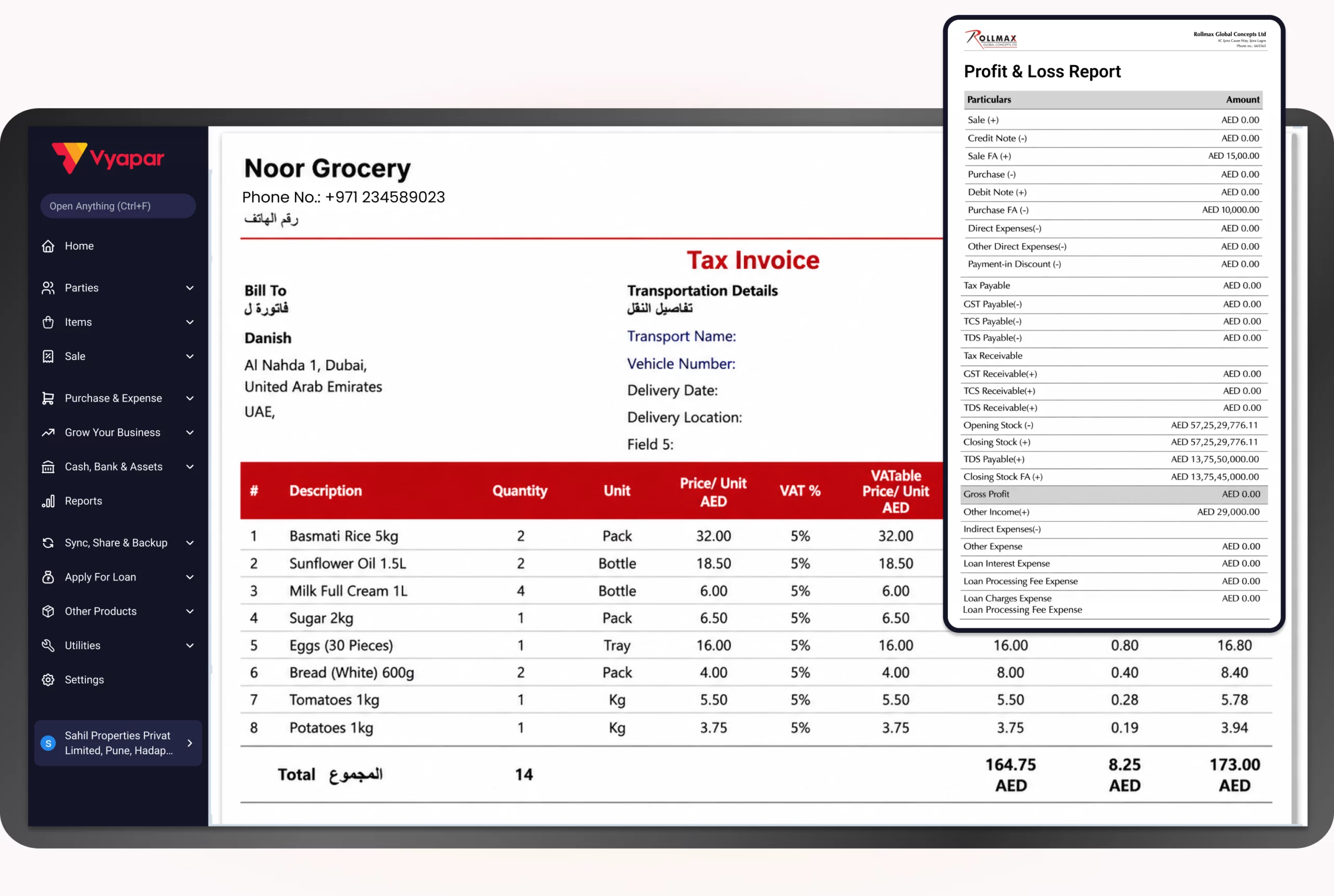Click the Settings gear icon
This screenshot has height=896, width=1334.
tap(48, 680)
